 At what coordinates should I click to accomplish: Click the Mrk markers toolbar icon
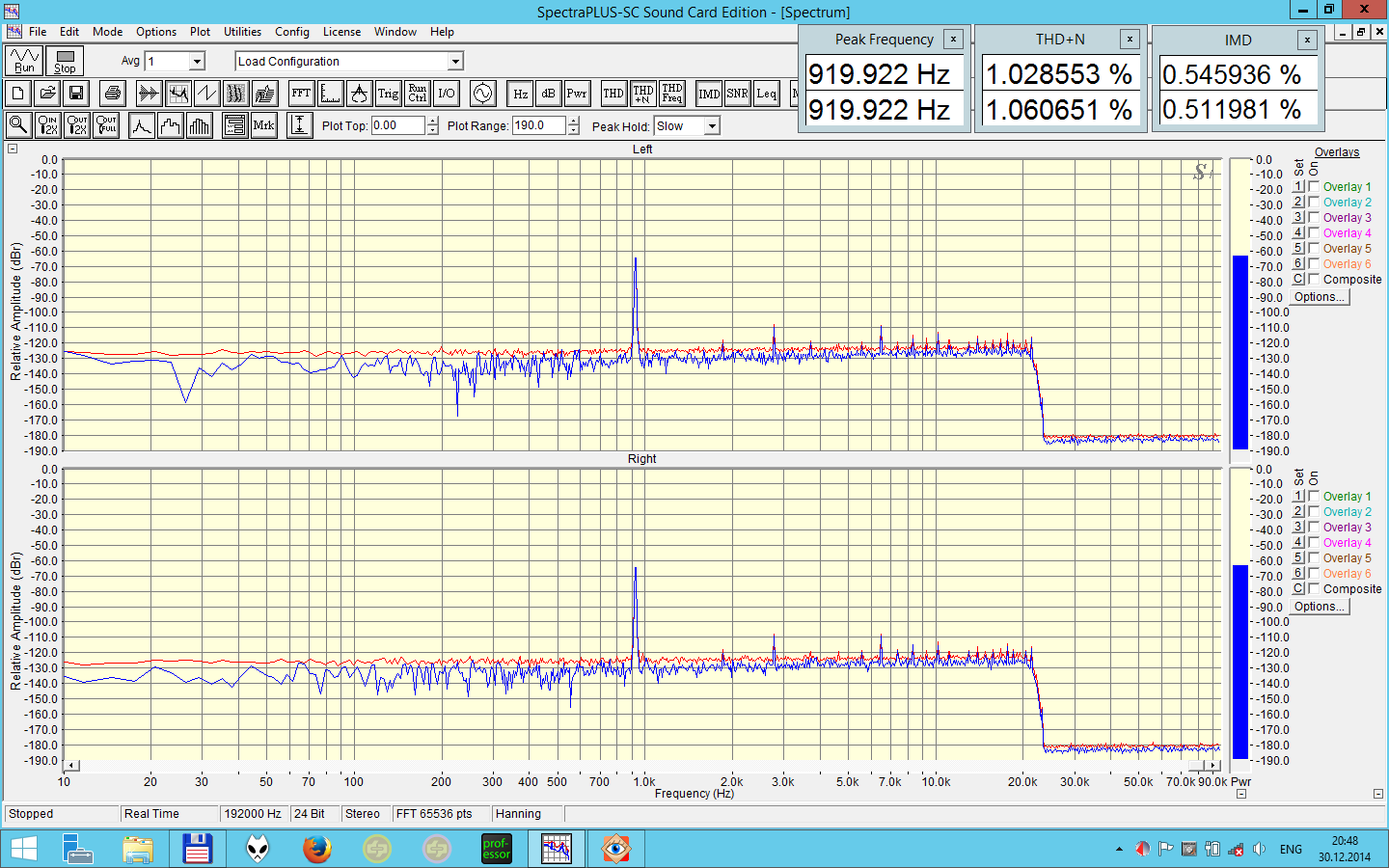tap(263, 125)
